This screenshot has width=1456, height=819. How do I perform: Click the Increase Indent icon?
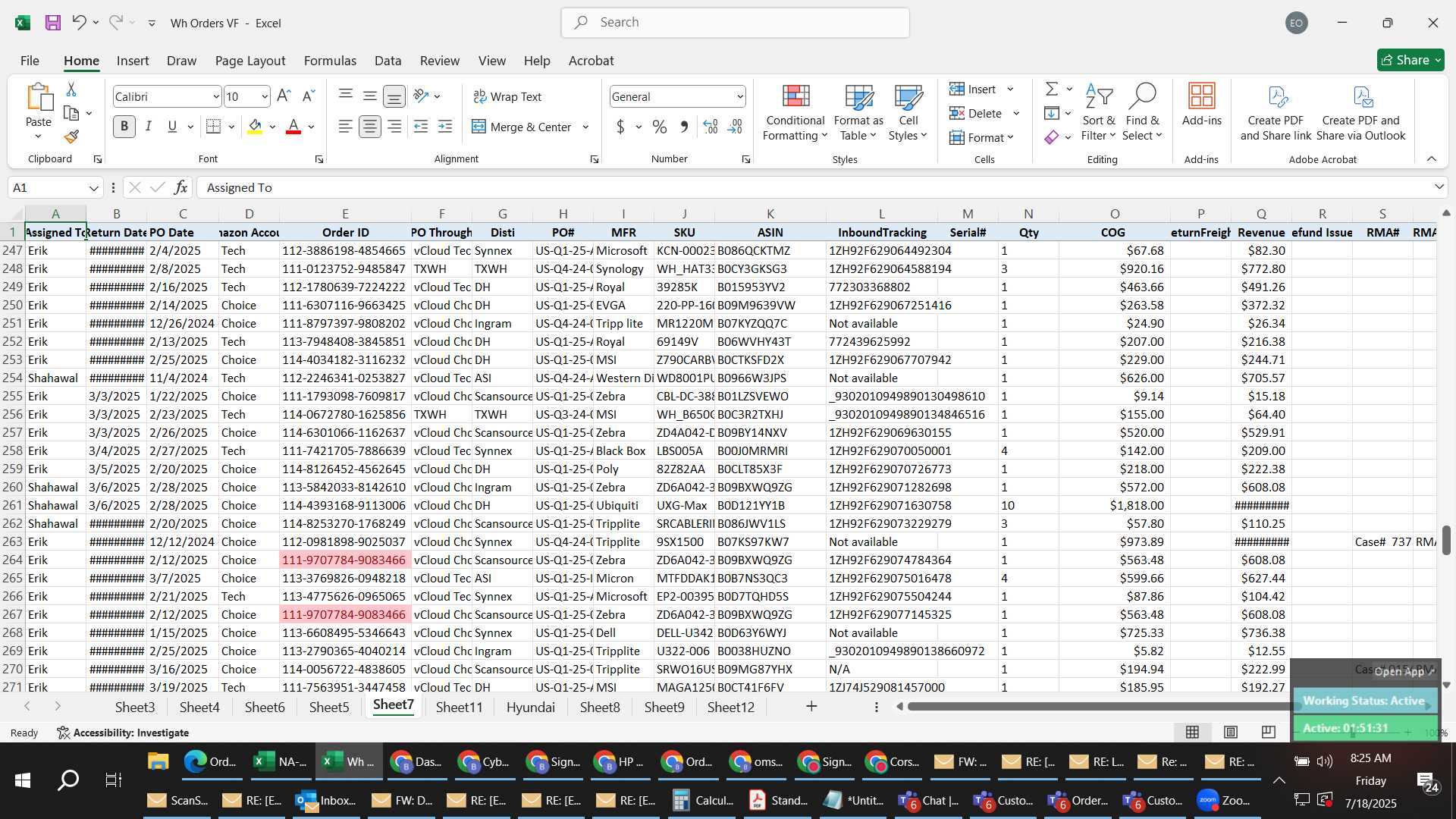[445, 127]
